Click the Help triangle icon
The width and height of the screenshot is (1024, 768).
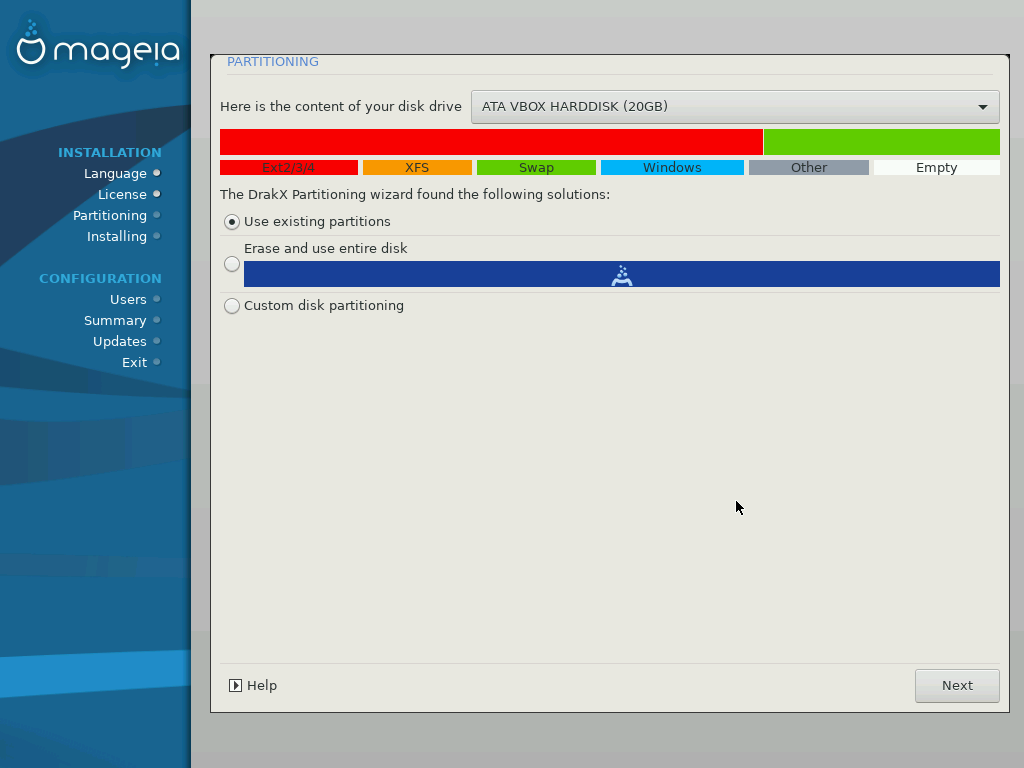235,686
